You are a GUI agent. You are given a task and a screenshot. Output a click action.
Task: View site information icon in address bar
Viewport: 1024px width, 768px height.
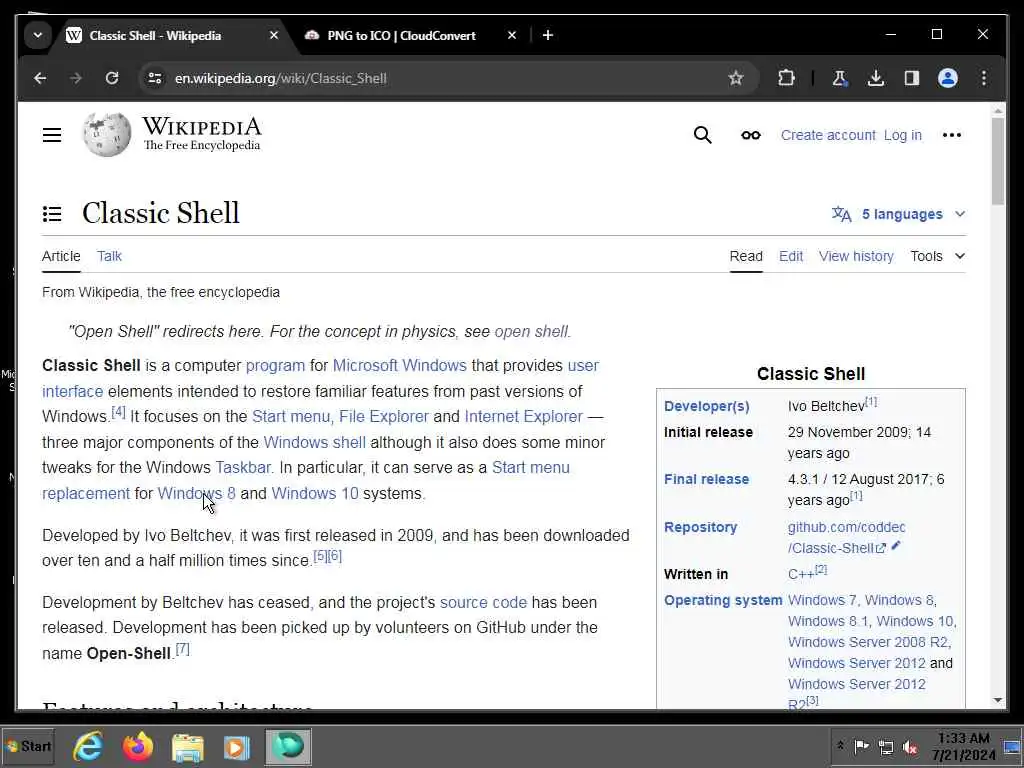point(155,78)
